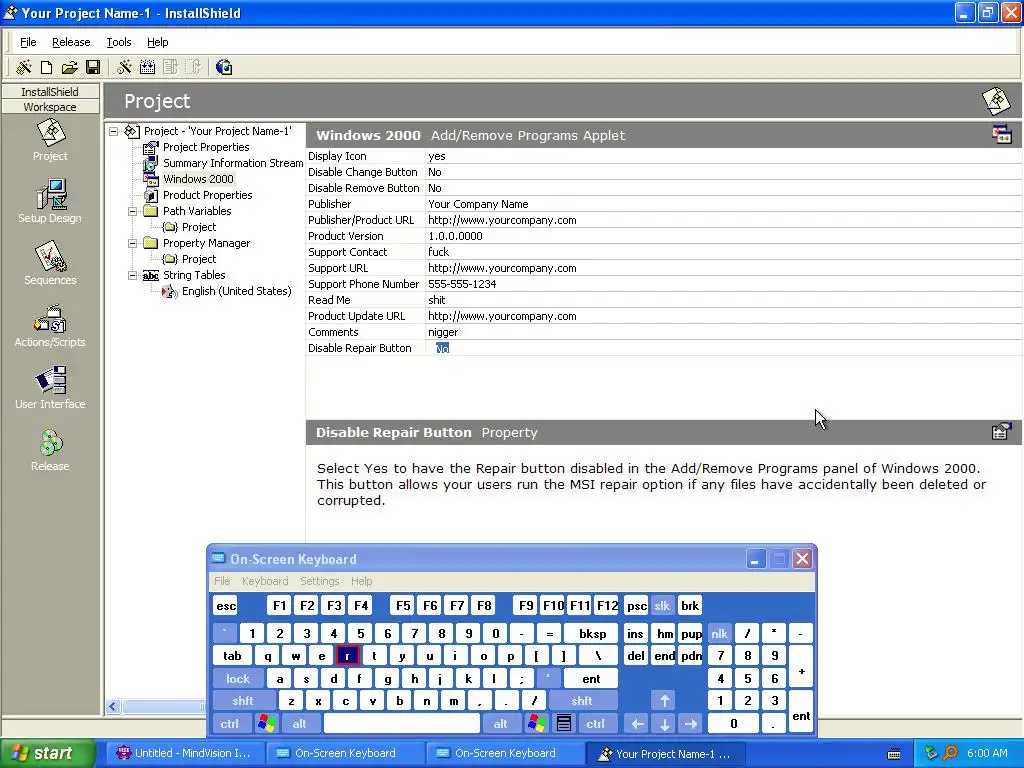Click the bksp key on keyboard
The width and height of the screenshot is (1024, 768).
tap(592, 633)
